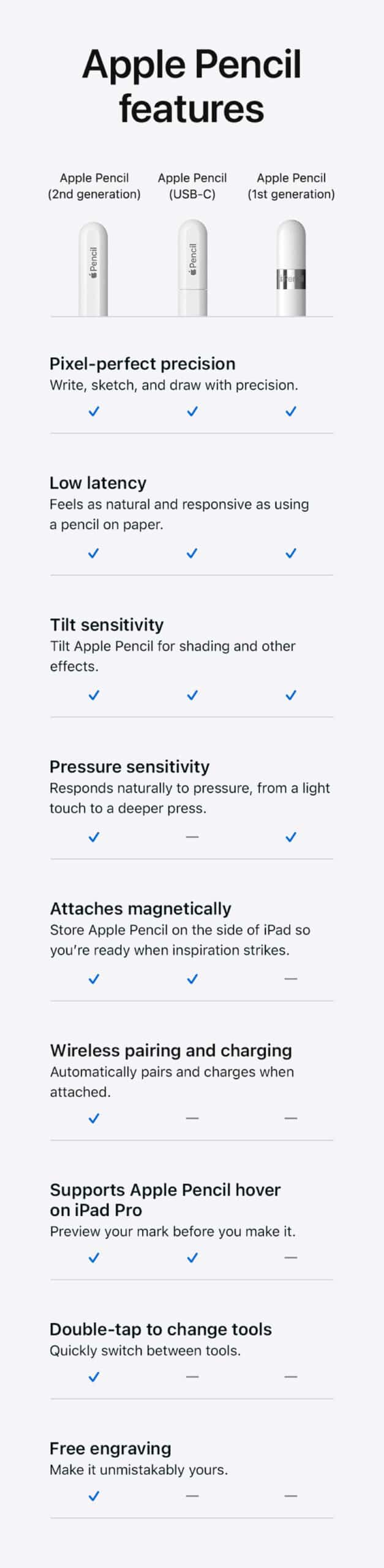The image size is (384, 1568).
Task: Click Free engraving checkmark for 2nd generation
Action: pyautogui.click(x=94, y=1496)
